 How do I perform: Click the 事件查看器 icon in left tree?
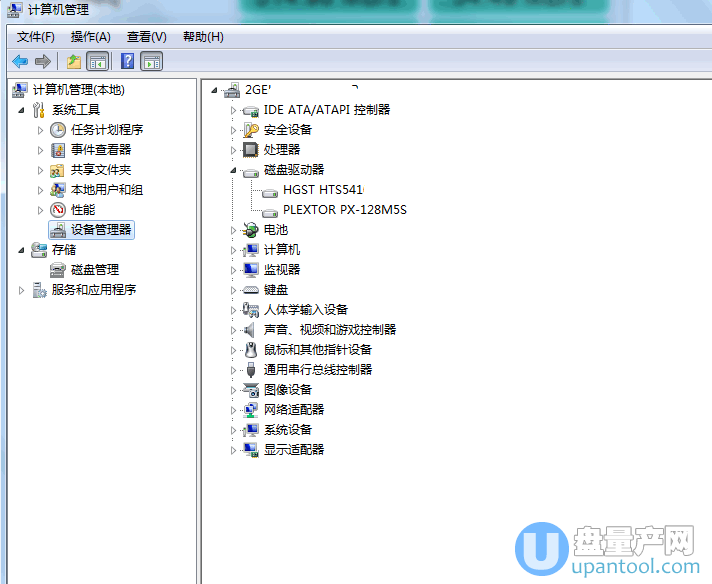click(59, 150)
